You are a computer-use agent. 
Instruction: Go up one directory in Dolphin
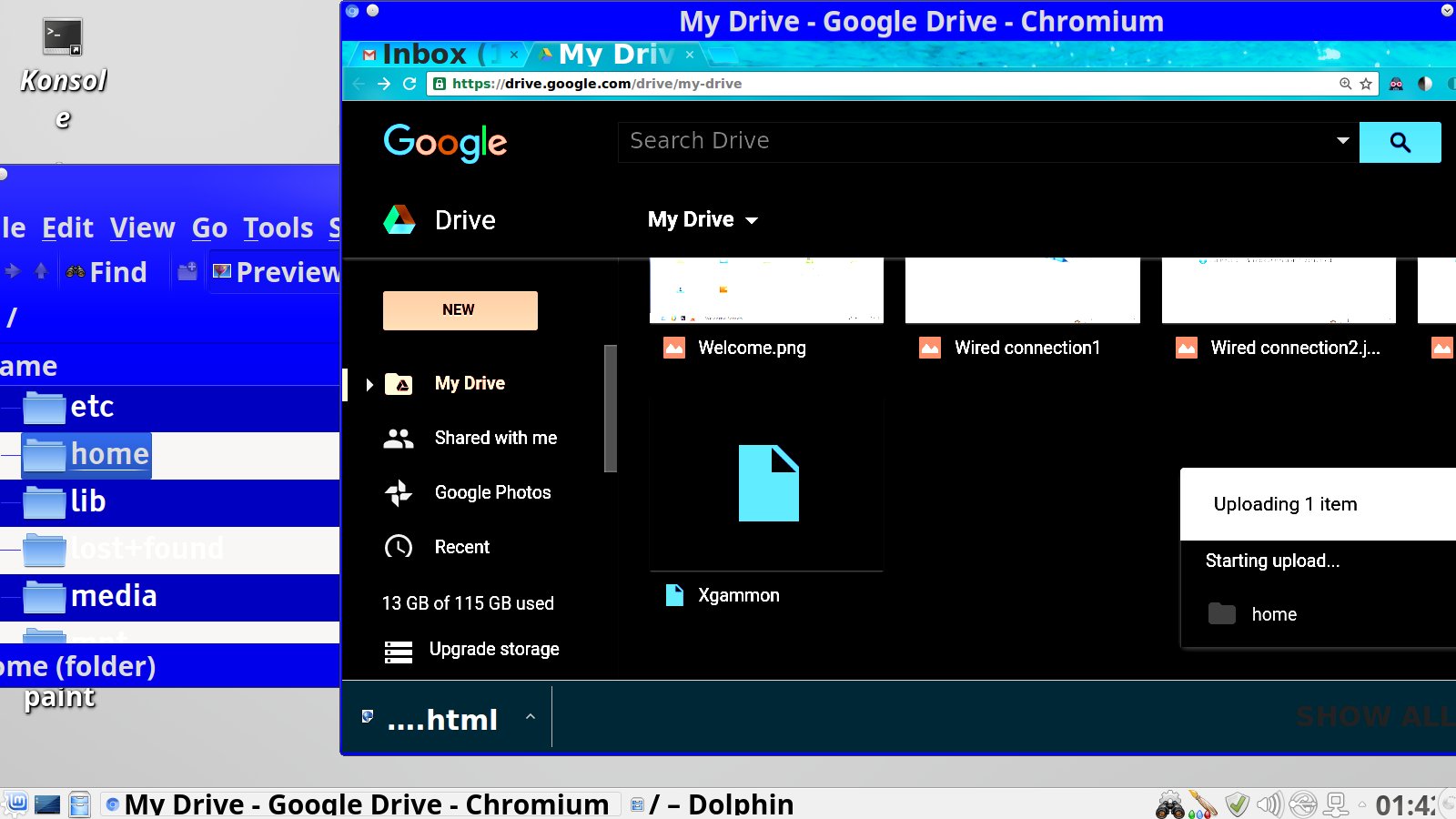pos(41,271)
